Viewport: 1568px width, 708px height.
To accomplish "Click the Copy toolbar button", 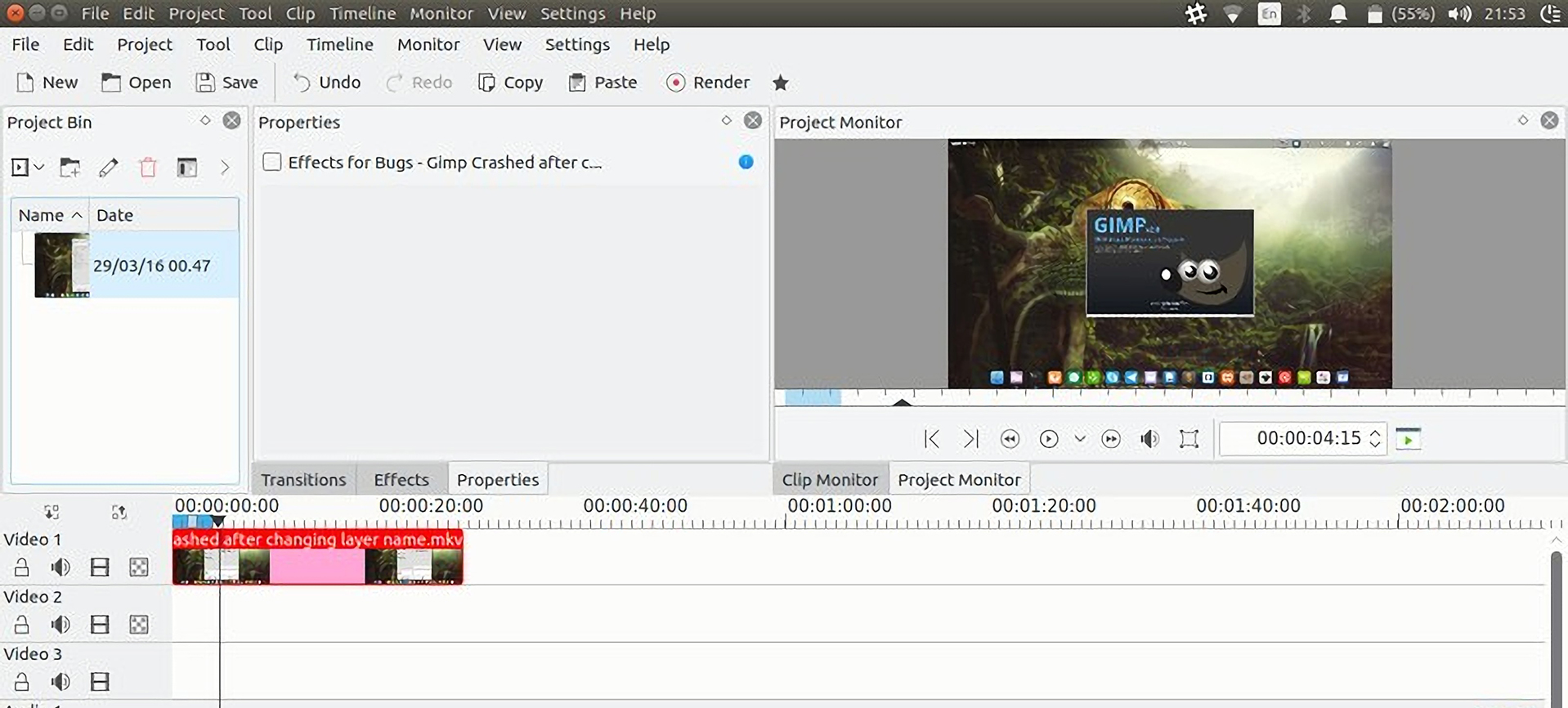I will point(510,83).
